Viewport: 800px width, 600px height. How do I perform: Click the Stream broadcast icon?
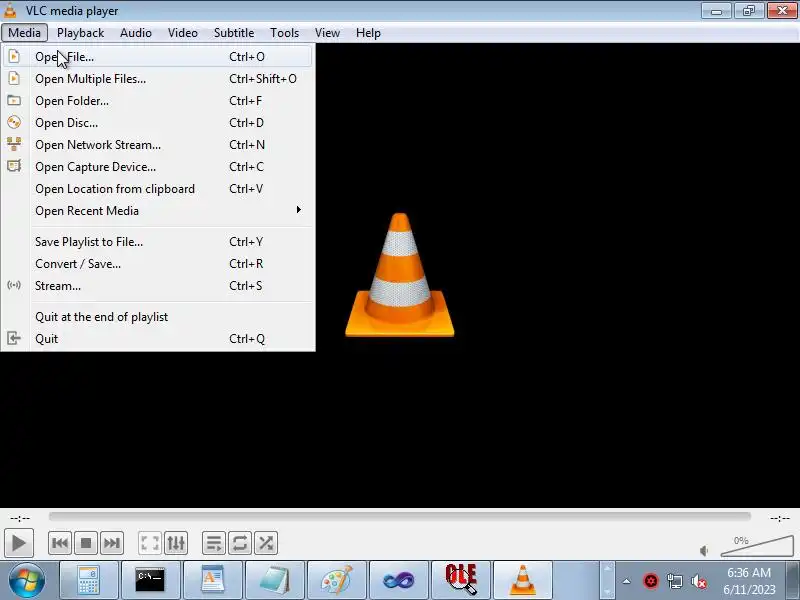pyautogui.click(x=14, y=285)
